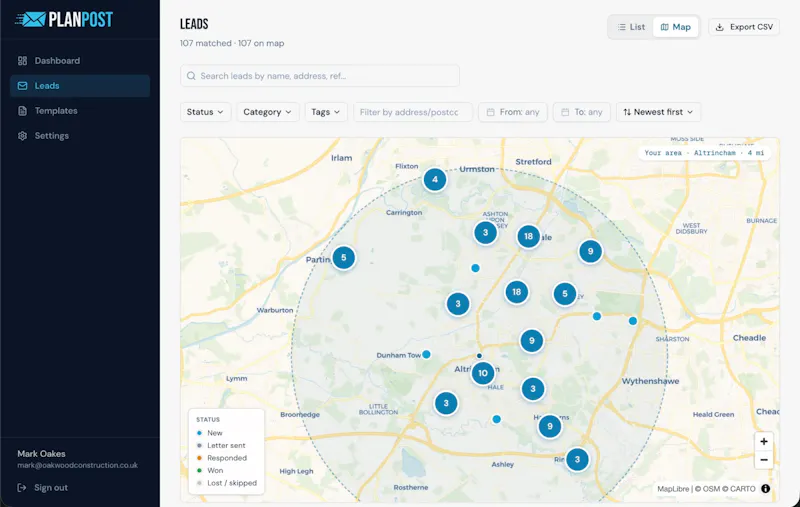Open map attribution info icon
The width and height of the screenshot is (800, 507).
765,489
